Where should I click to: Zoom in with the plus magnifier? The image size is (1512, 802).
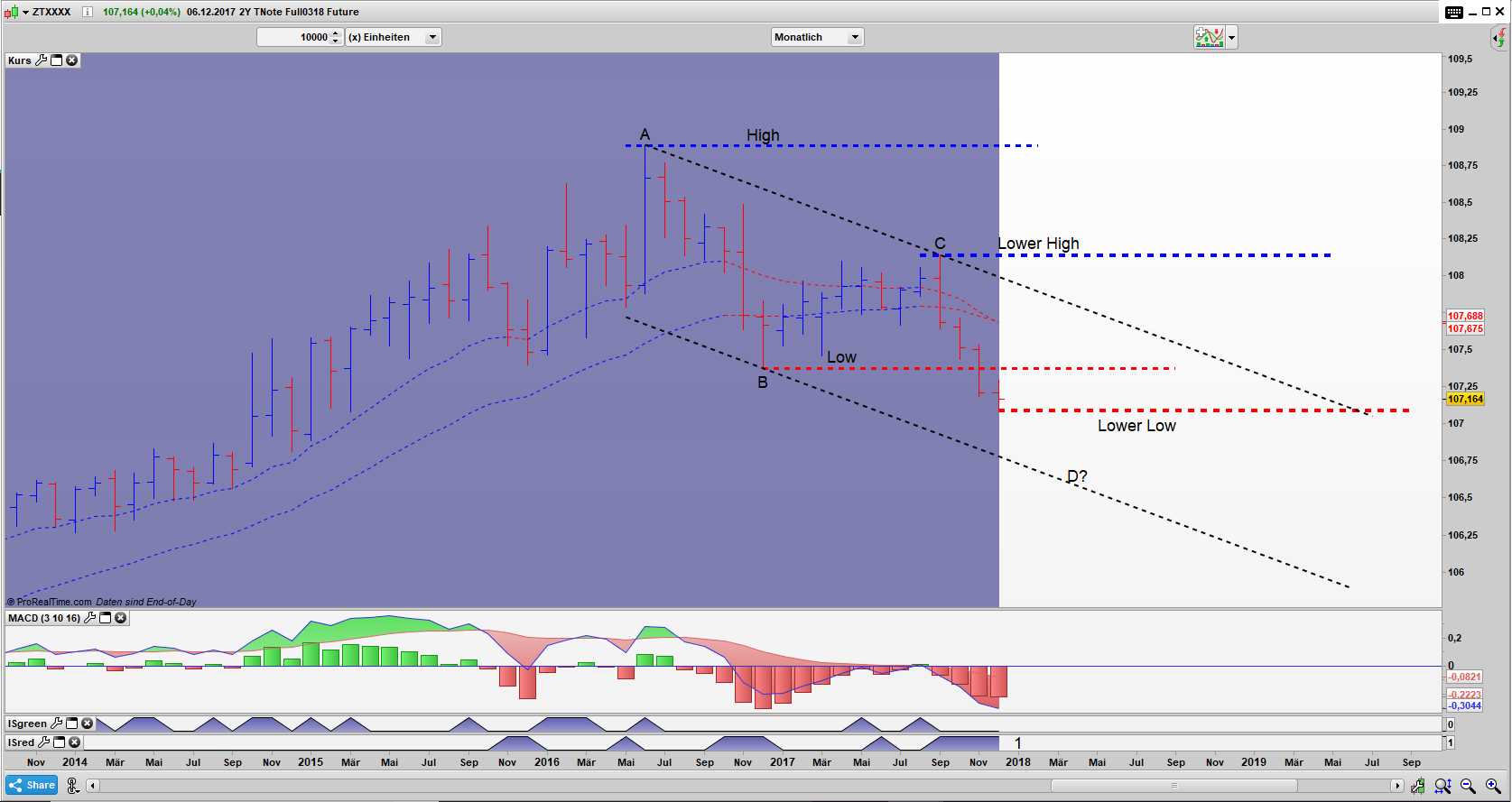point(1494,786)
